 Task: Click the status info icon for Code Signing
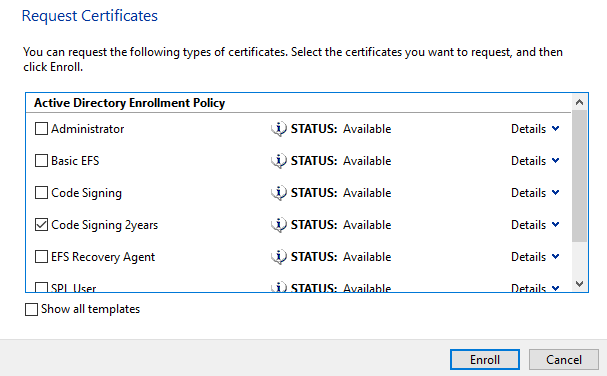tap(279, 193)
